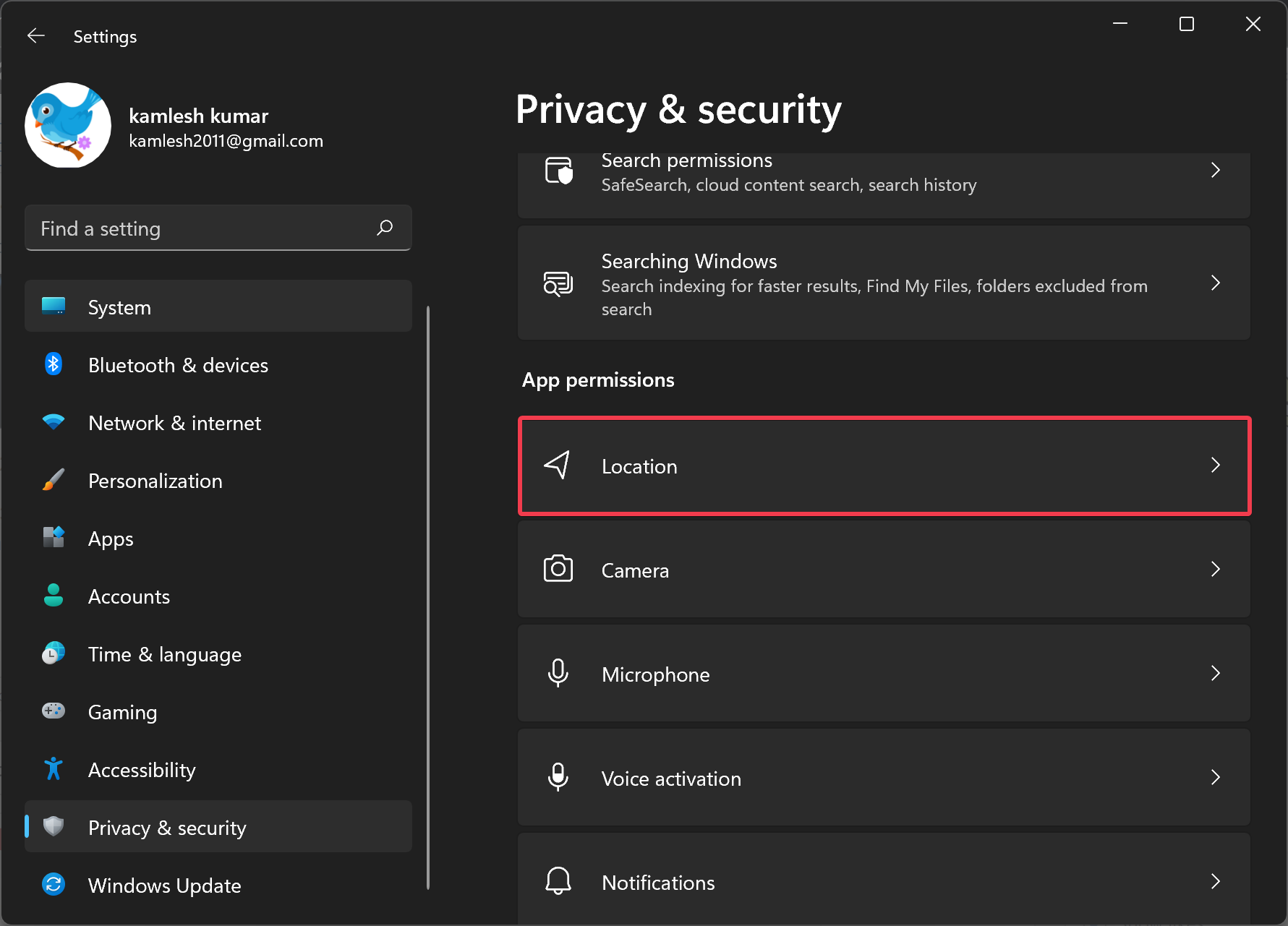1288x926 pixels.
Task: Select Privacy & security in sidebar
Action: [218, 827]
